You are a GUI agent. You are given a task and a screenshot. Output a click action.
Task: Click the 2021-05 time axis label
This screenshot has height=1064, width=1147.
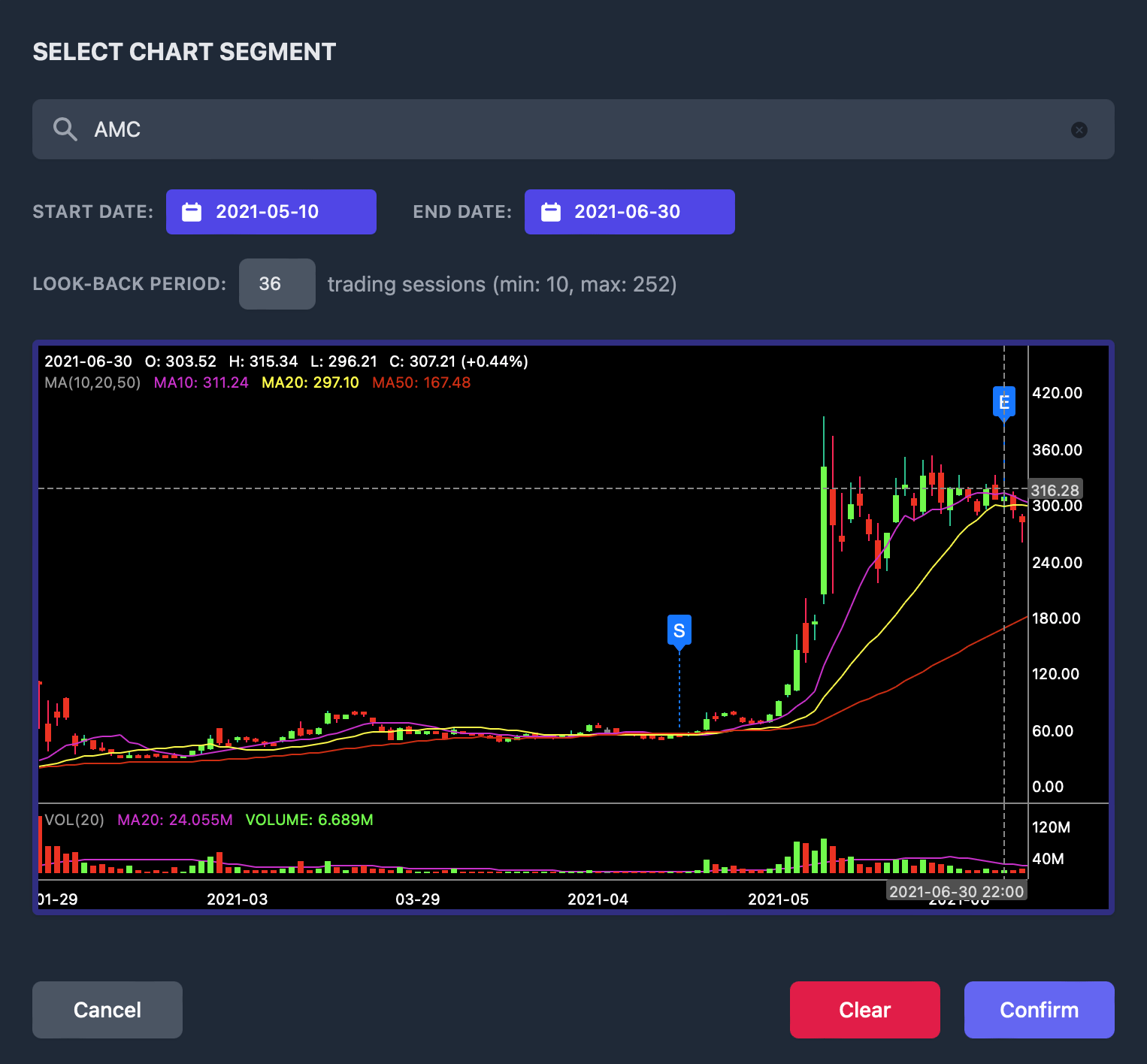(778, 899)
